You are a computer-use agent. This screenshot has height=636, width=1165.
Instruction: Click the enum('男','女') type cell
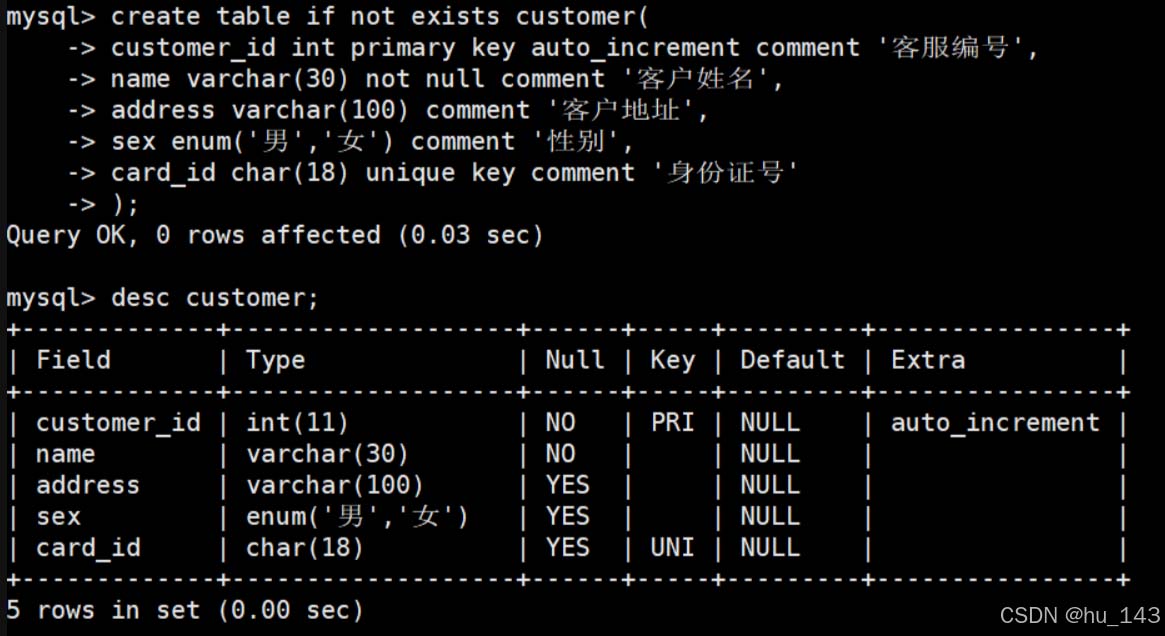point(357,517)
